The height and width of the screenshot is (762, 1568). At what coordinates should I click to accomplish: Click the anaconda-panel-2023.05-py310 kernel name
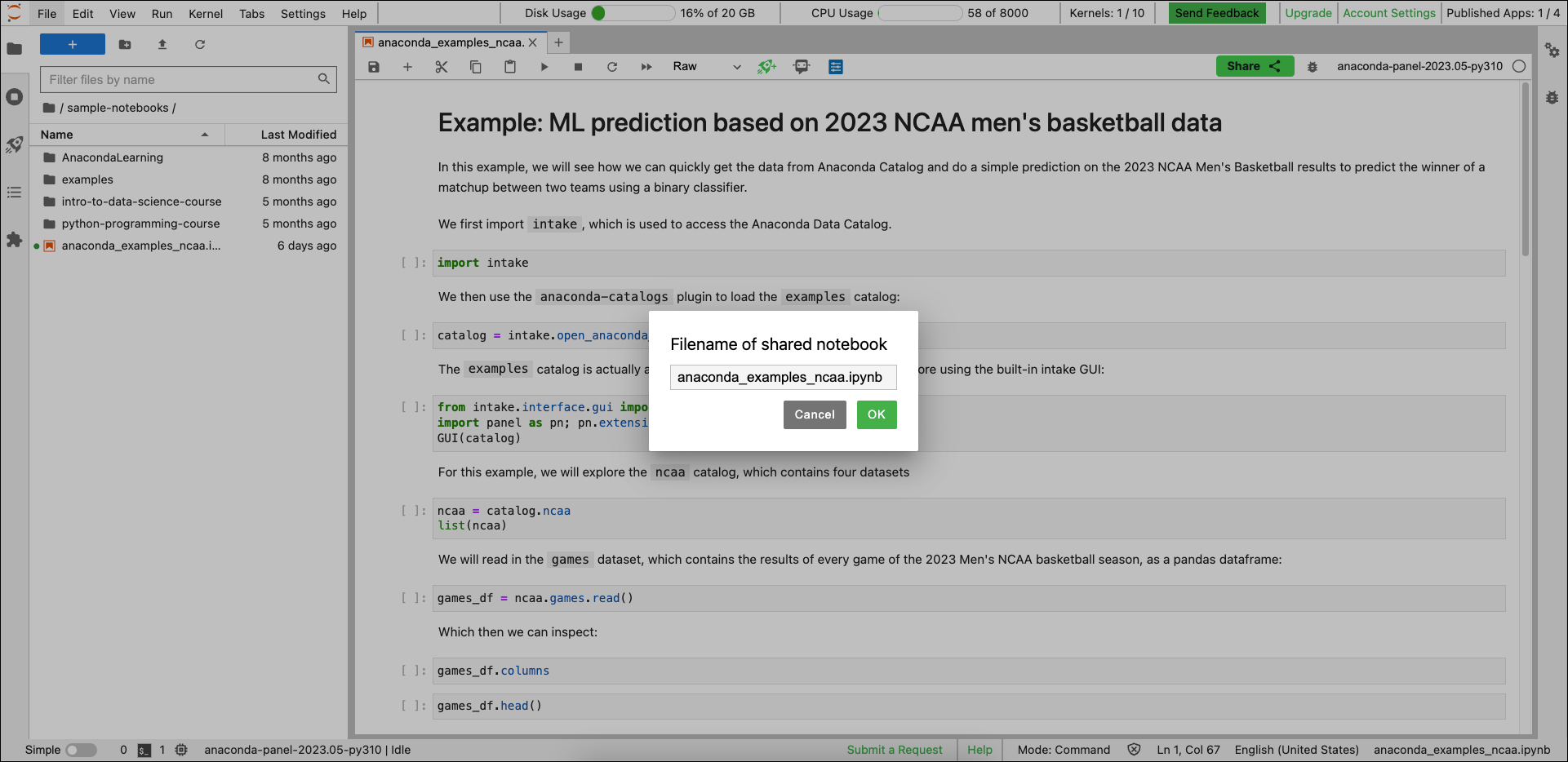(x=1419, y=67)
